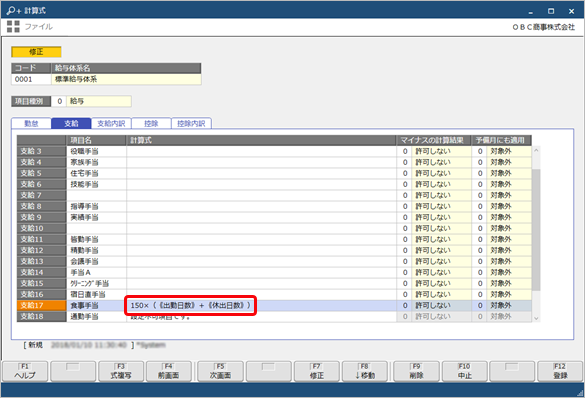
Task: Close the 計算式 window
Action: [x=571, y=11]
